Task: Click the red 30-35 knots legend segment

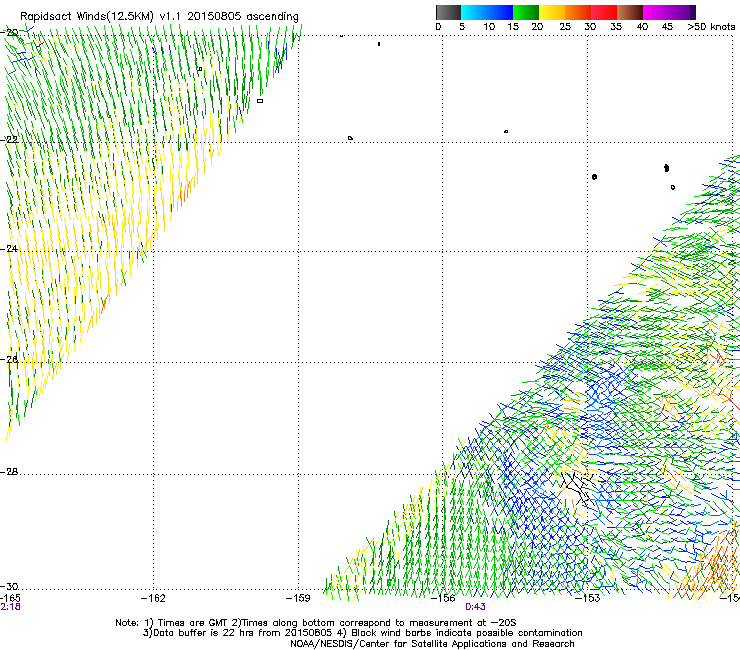Action: [x=604, y=12]
